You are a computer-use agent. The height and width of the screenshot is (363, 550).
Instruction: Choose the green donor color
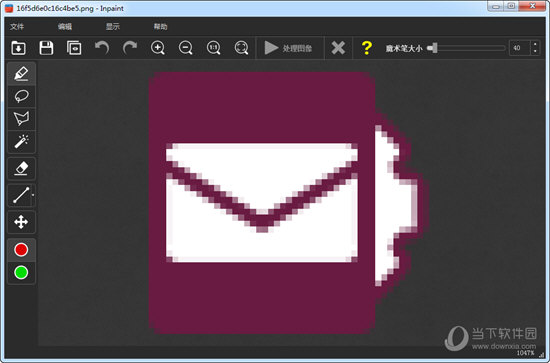pyautogui.click(x=21, y=273)
